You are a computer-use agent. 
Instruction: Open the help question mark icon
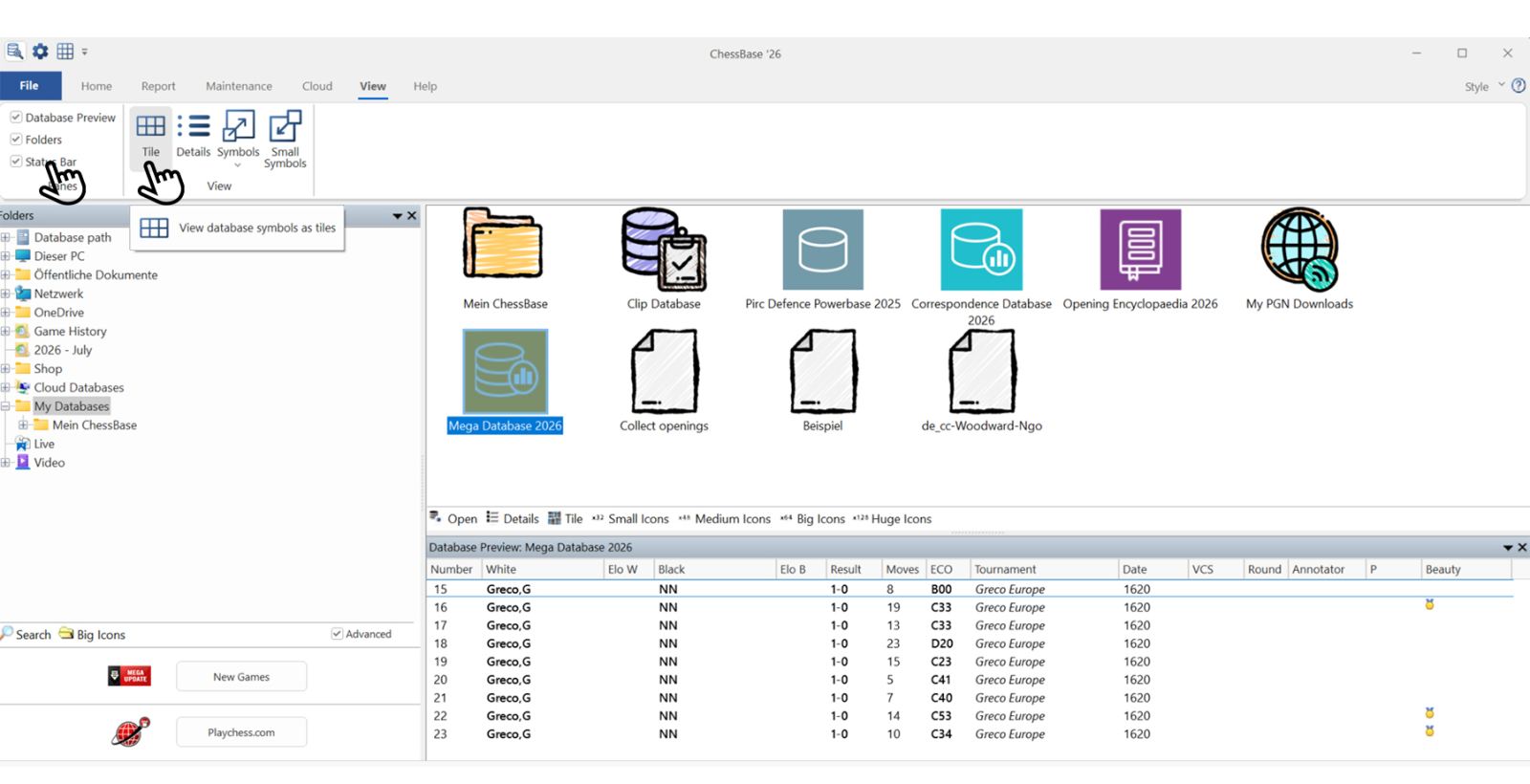click(1519, 85)
